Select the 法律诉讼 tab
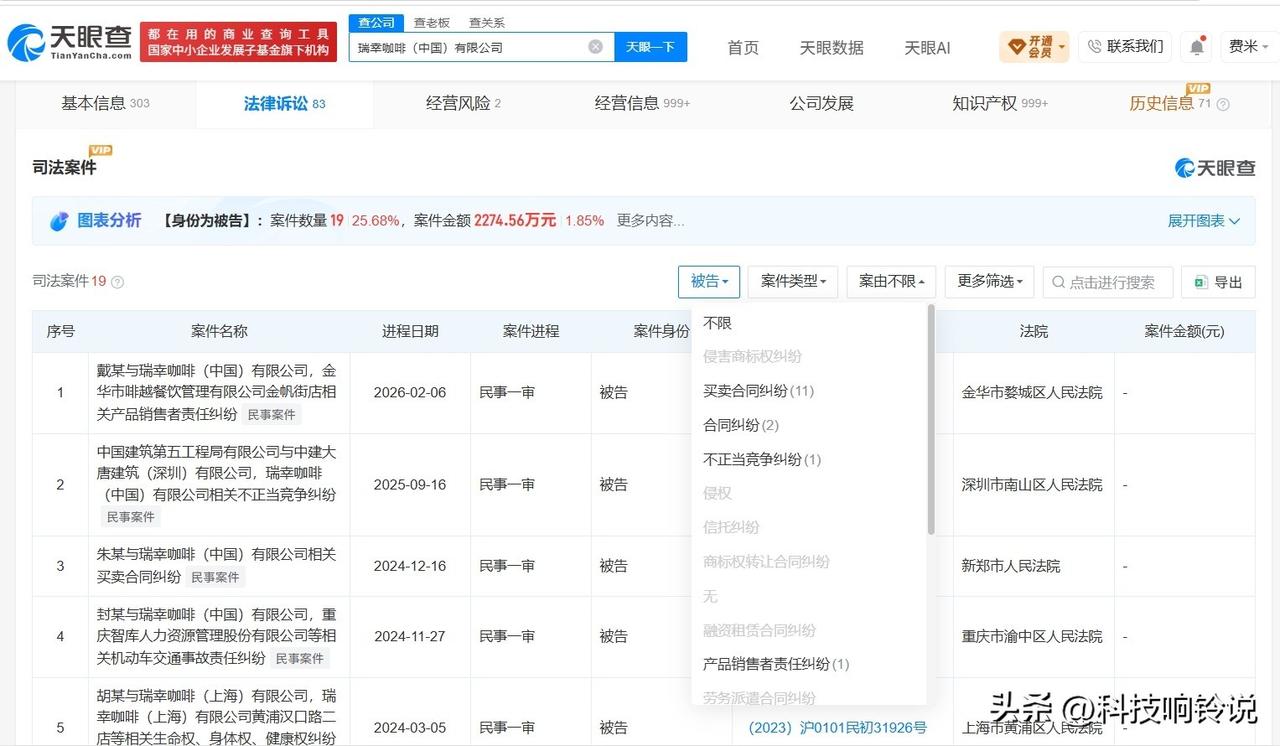Screen dimensions: 1280x746 (284, 103)
